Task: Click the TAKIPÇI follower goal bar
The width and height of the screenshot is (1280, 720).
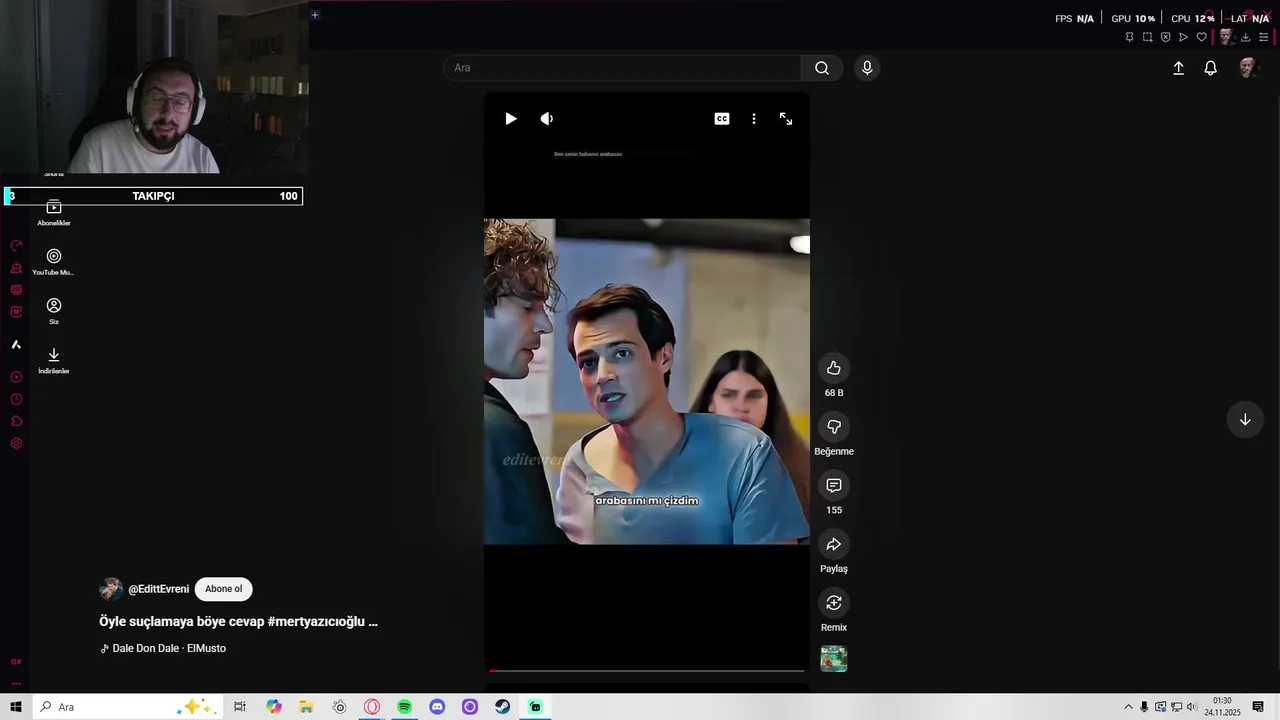Action: pyautogui.click(x=153, y=196)
